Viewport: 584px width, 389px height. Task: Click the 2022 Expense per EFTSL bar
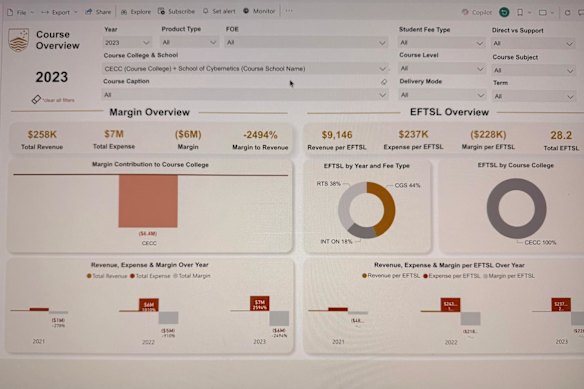[x=450, y=305]
